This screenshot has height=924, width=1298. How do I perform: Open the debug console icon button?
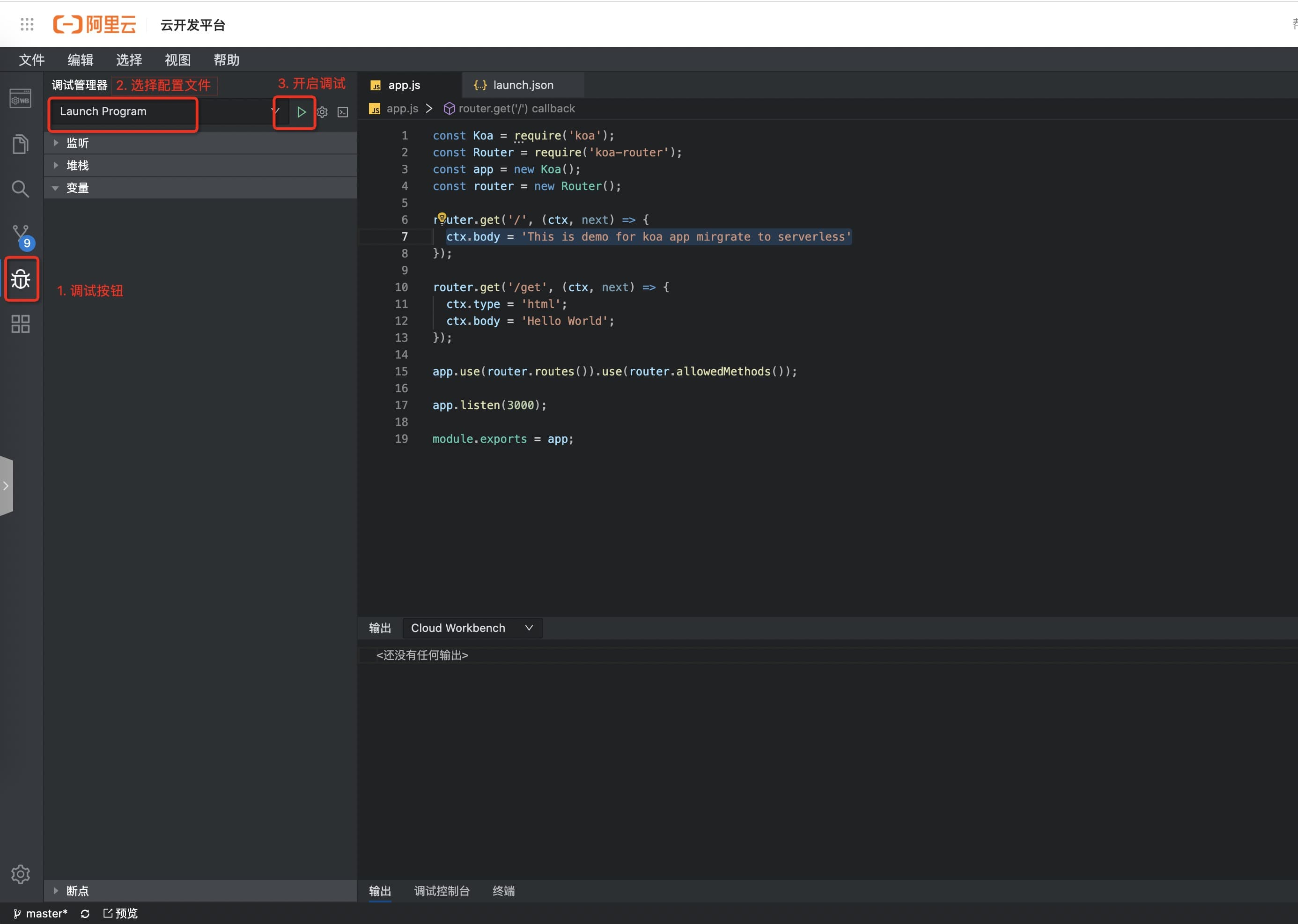[x=343, y=112]
